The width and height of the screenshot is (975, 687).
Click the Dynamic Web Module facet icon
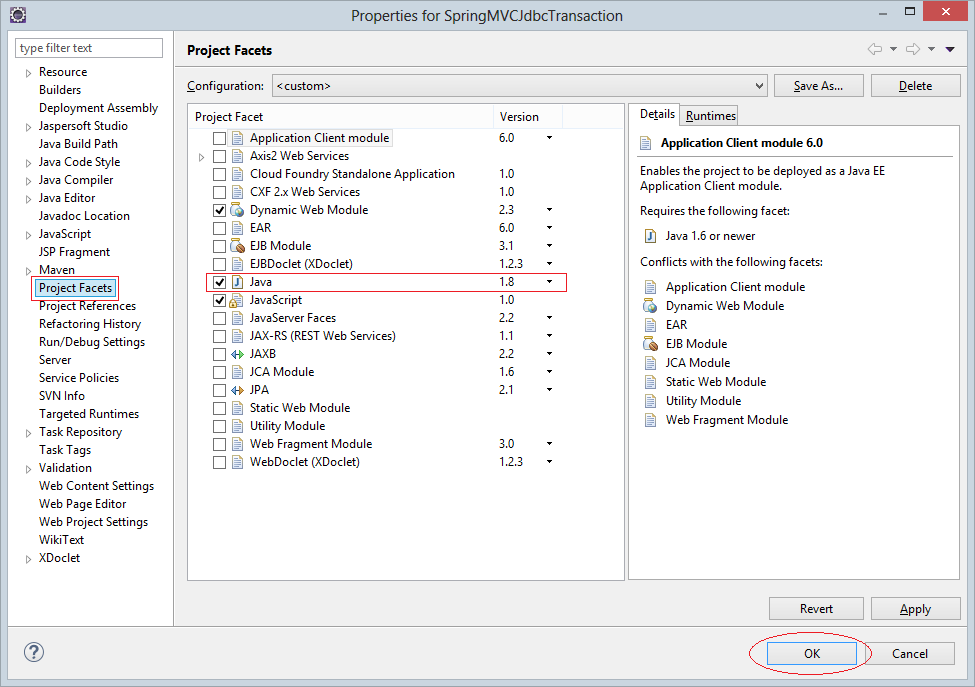click(237, 210)
